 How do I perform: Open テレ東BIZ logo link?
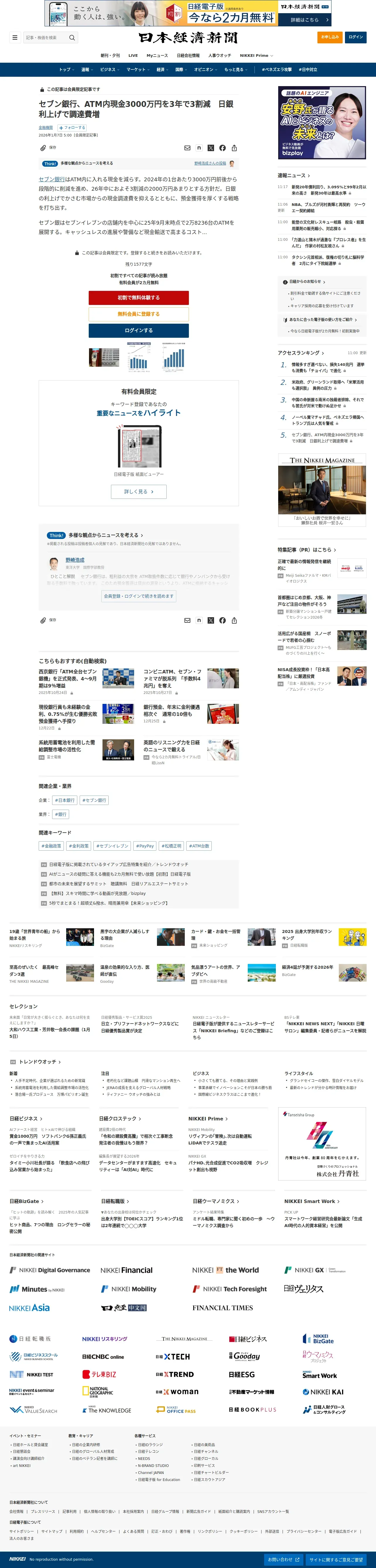coord(99,1374)
